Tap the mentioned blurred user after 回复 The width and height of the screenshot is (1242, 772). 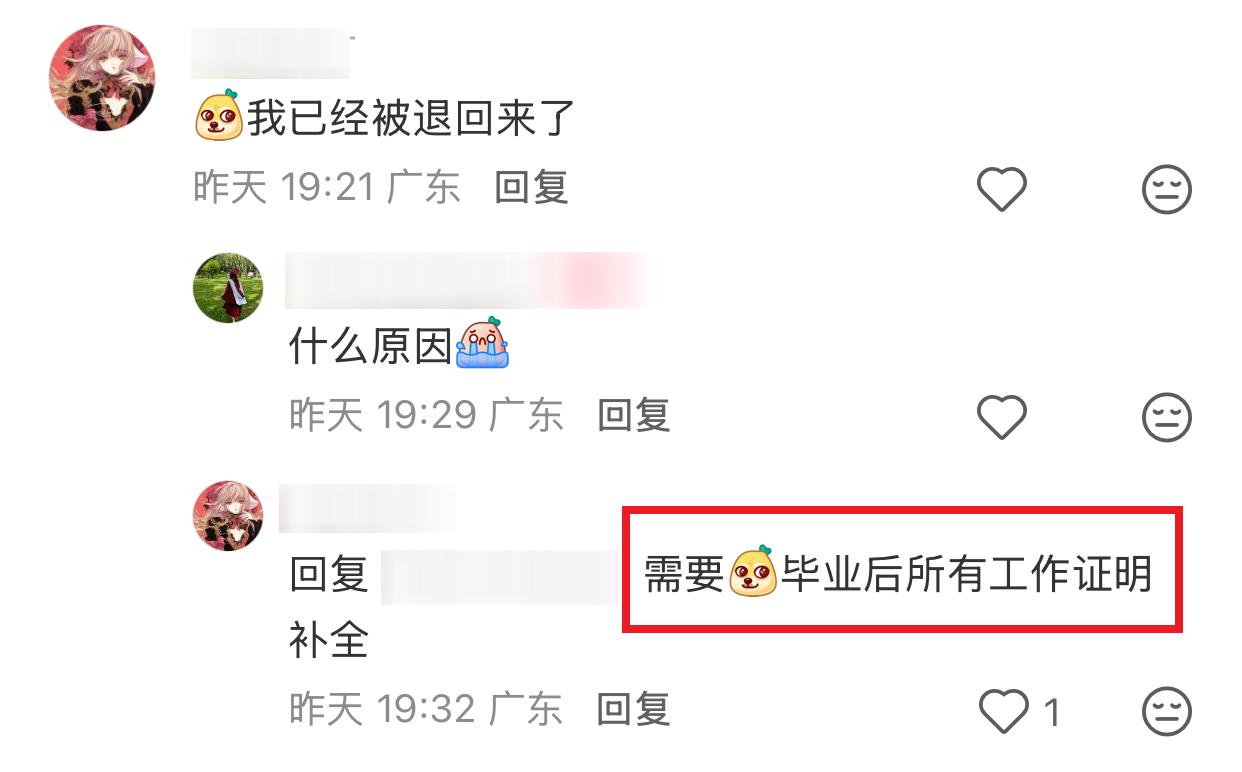pos(500,576)
